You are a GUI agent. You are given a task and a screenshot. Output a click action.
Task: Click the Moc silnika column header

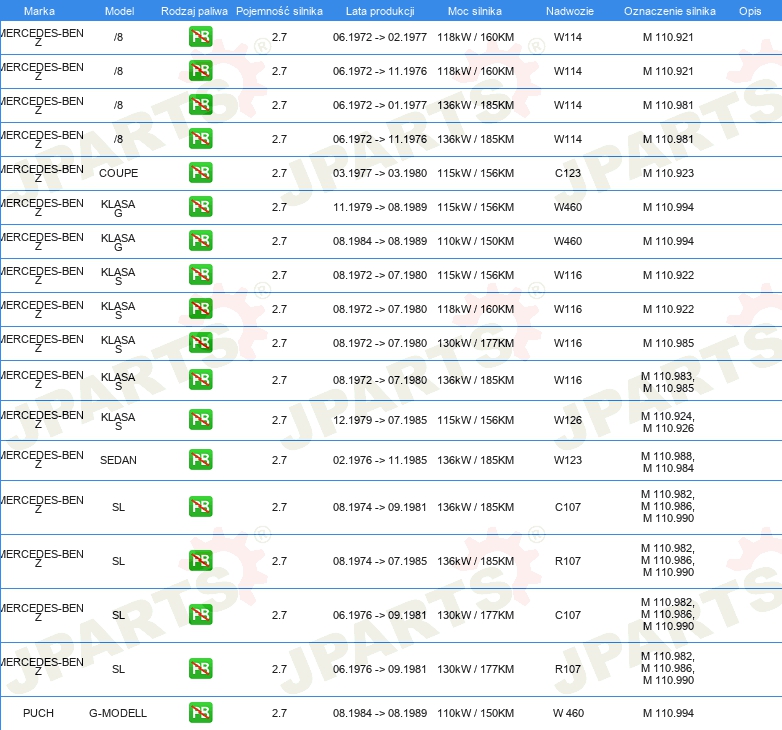pyautogui.click(x=475, y=10)
